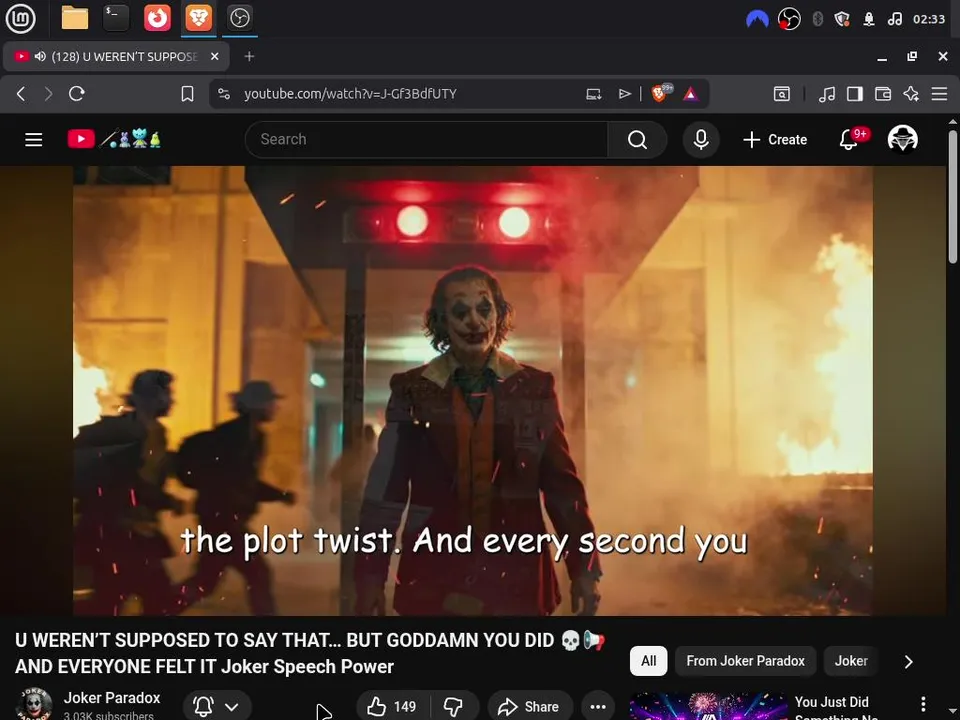Screen dimensions: 960x720
Task: Open the clock showing 02:33
Action: tap(929, 20)
